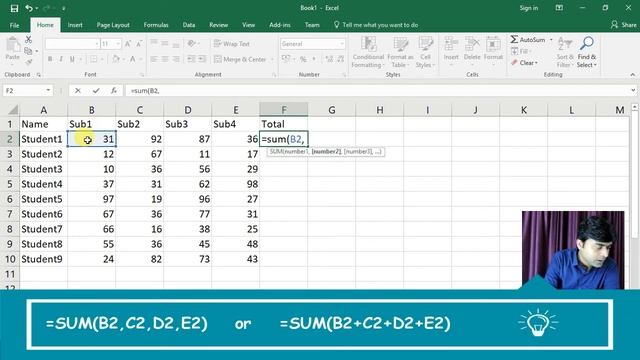Image resolution: width=640 pixels, height=360 pixels.
Task: Click the Decrease Indent icon
Action: click(x=191, y=59)
